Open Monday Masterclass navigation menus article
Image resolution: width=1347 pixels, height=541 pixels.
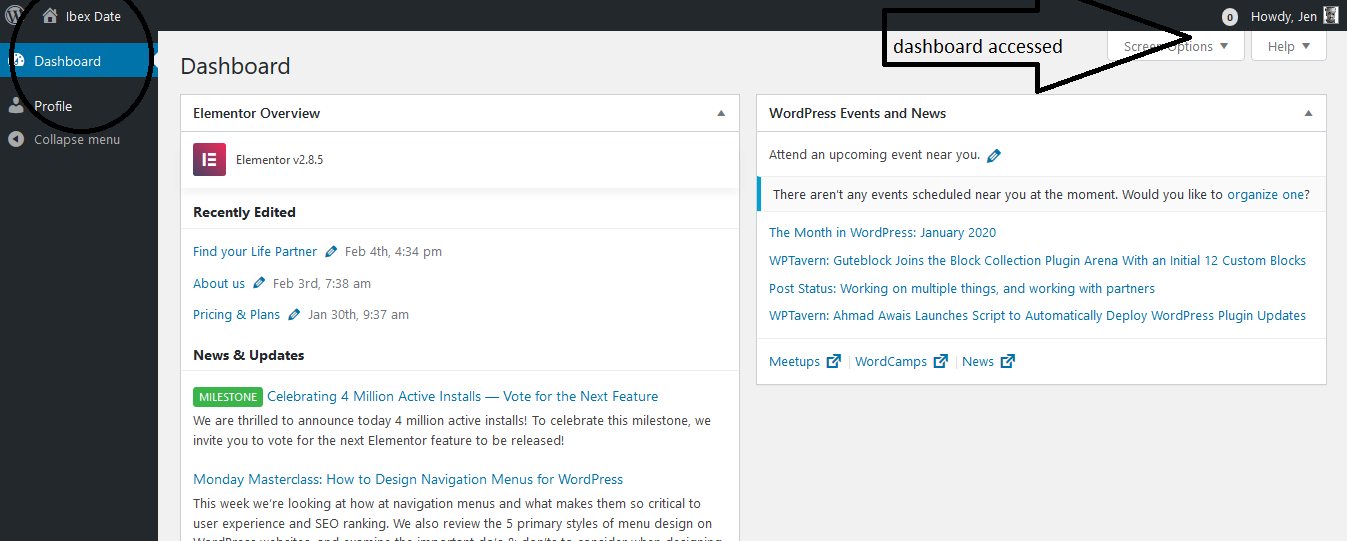408,479
